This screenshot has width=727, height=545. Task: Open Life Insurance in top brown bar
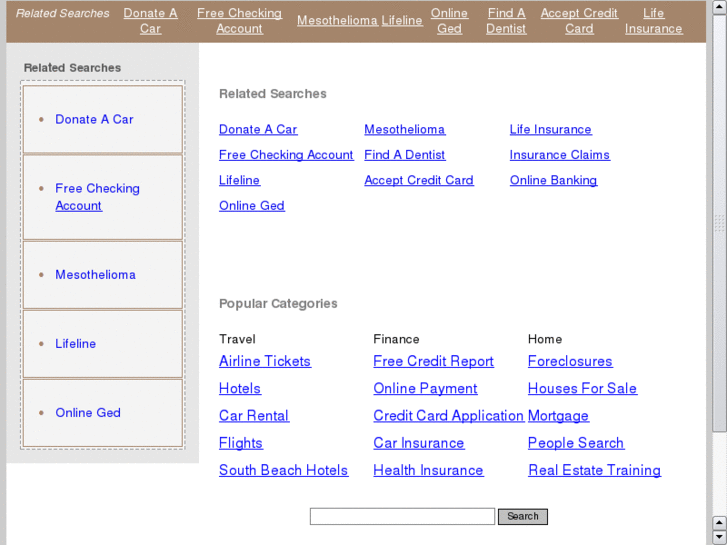tap(653, 21)
